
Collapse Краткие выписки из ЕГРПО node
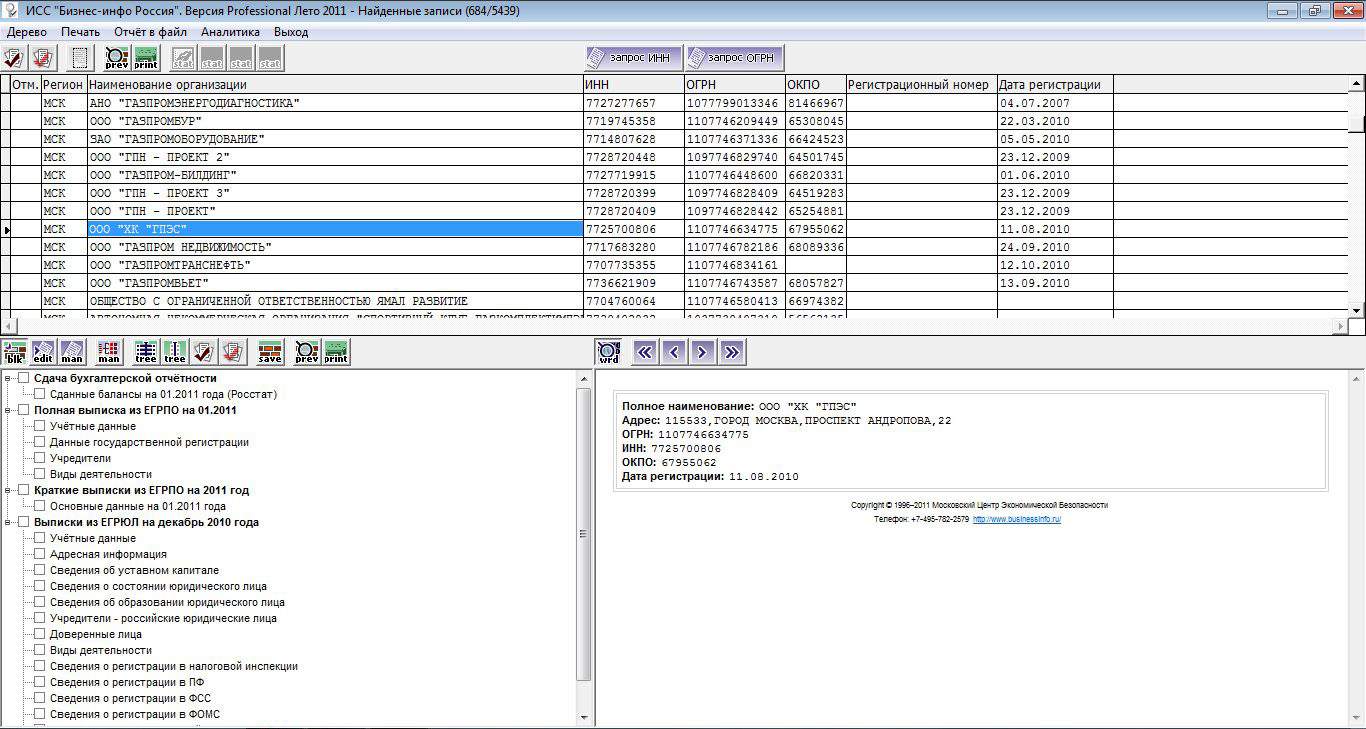tap(9, 490)
